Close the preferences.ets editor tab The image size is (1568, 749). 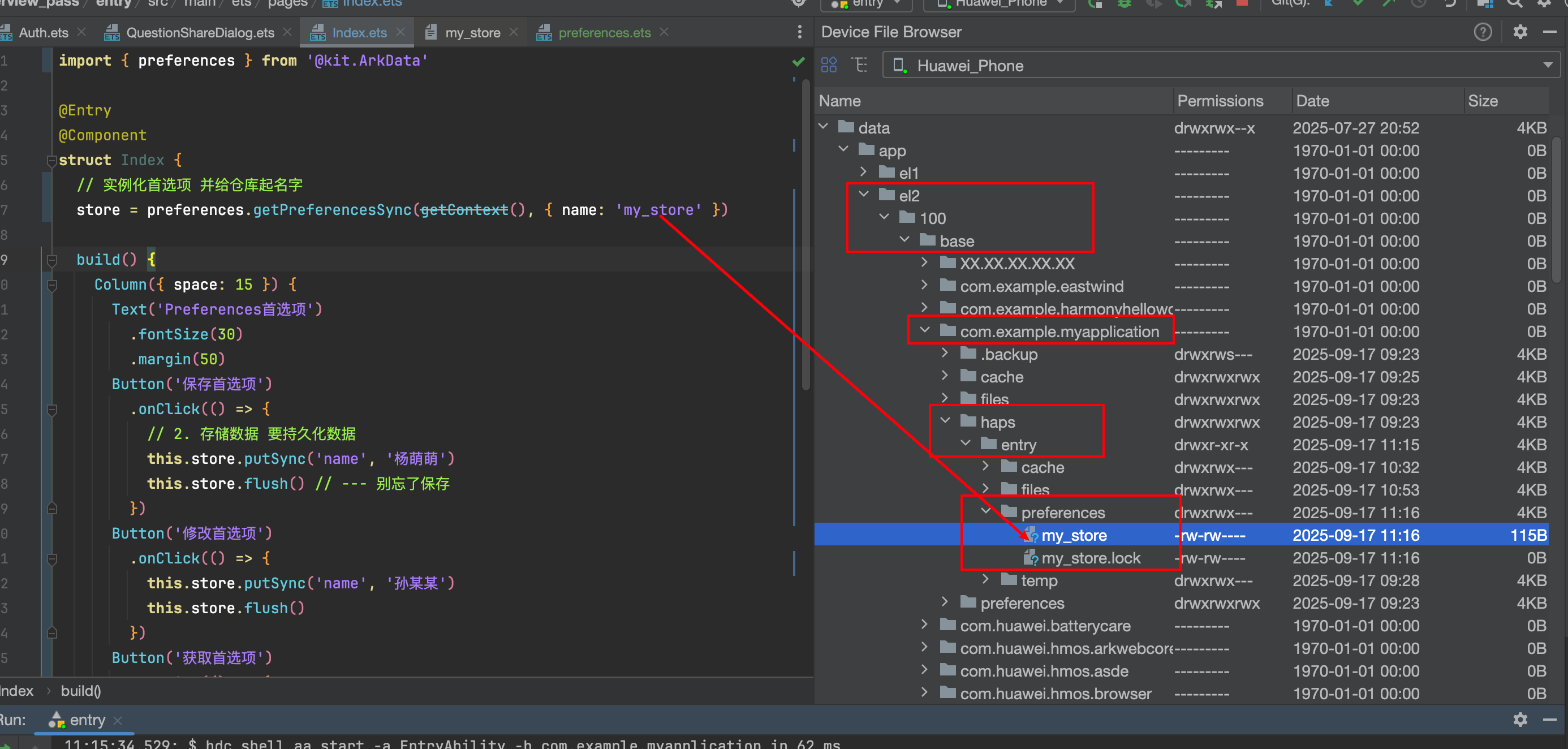(664, 32)
